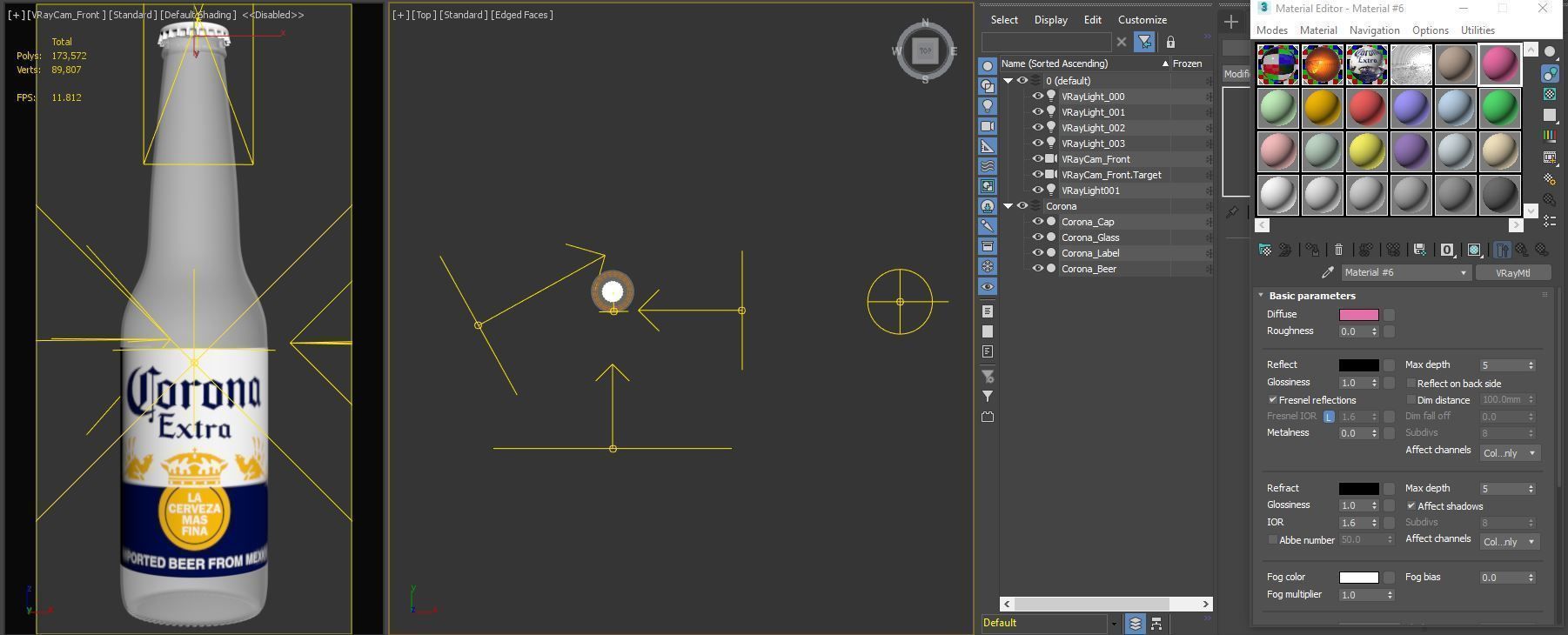Click the funnel filter icon next to search
The width and height of the screenshot is (1568, 635).
pos(1144,42)
